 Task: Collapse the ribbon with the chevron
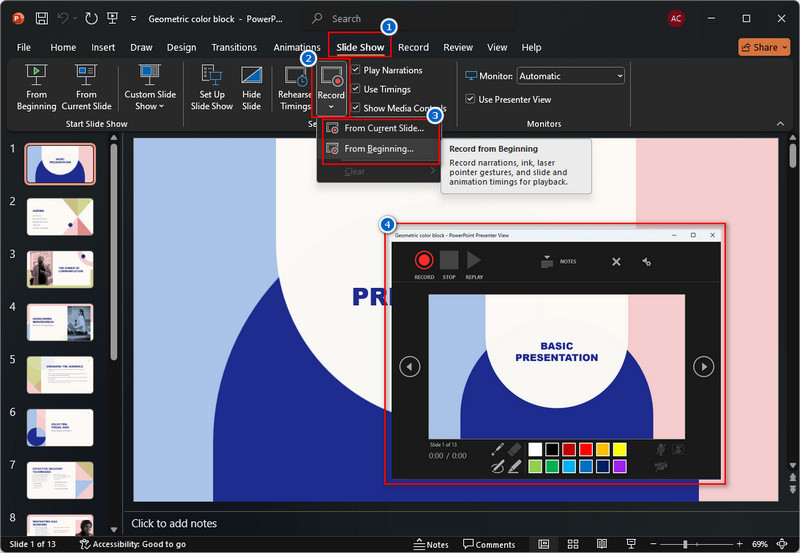[780, 124]
